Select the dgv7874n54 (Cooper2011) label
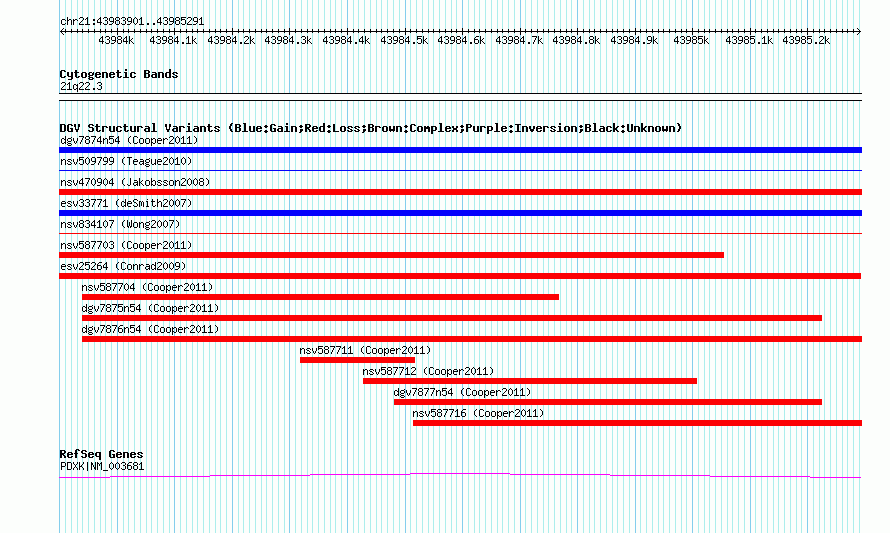Viewport: 890px width, 533px height. tap(129, 140)
